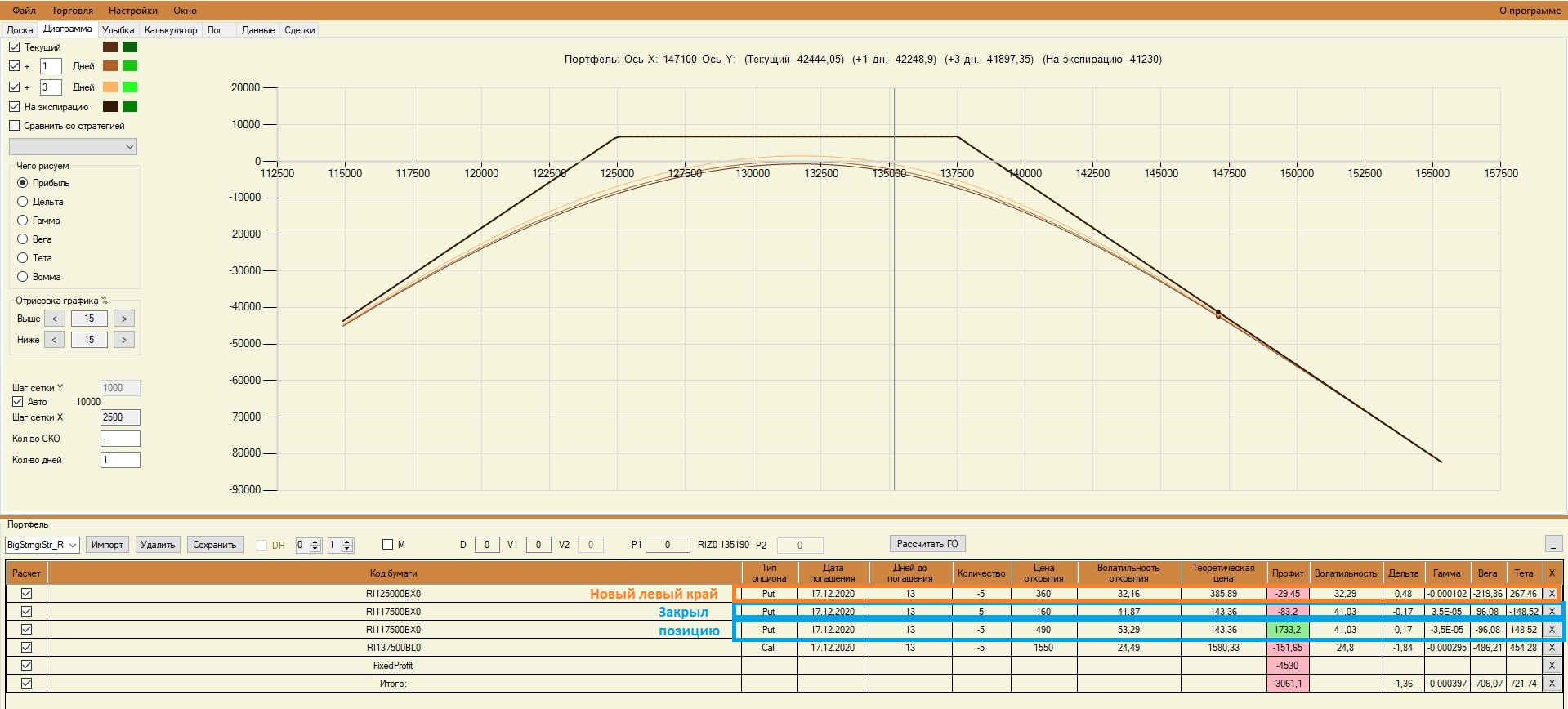Switch to the Лог tab
This screenshot has width=1568, height=709.
(x=215, y=30)
